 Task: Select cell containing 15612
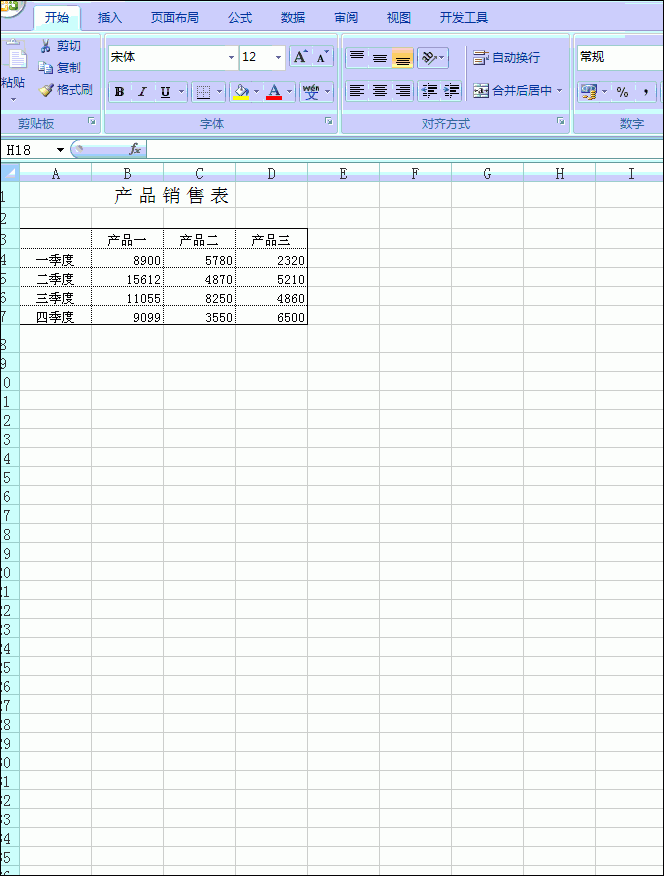(x=127, y=278)
